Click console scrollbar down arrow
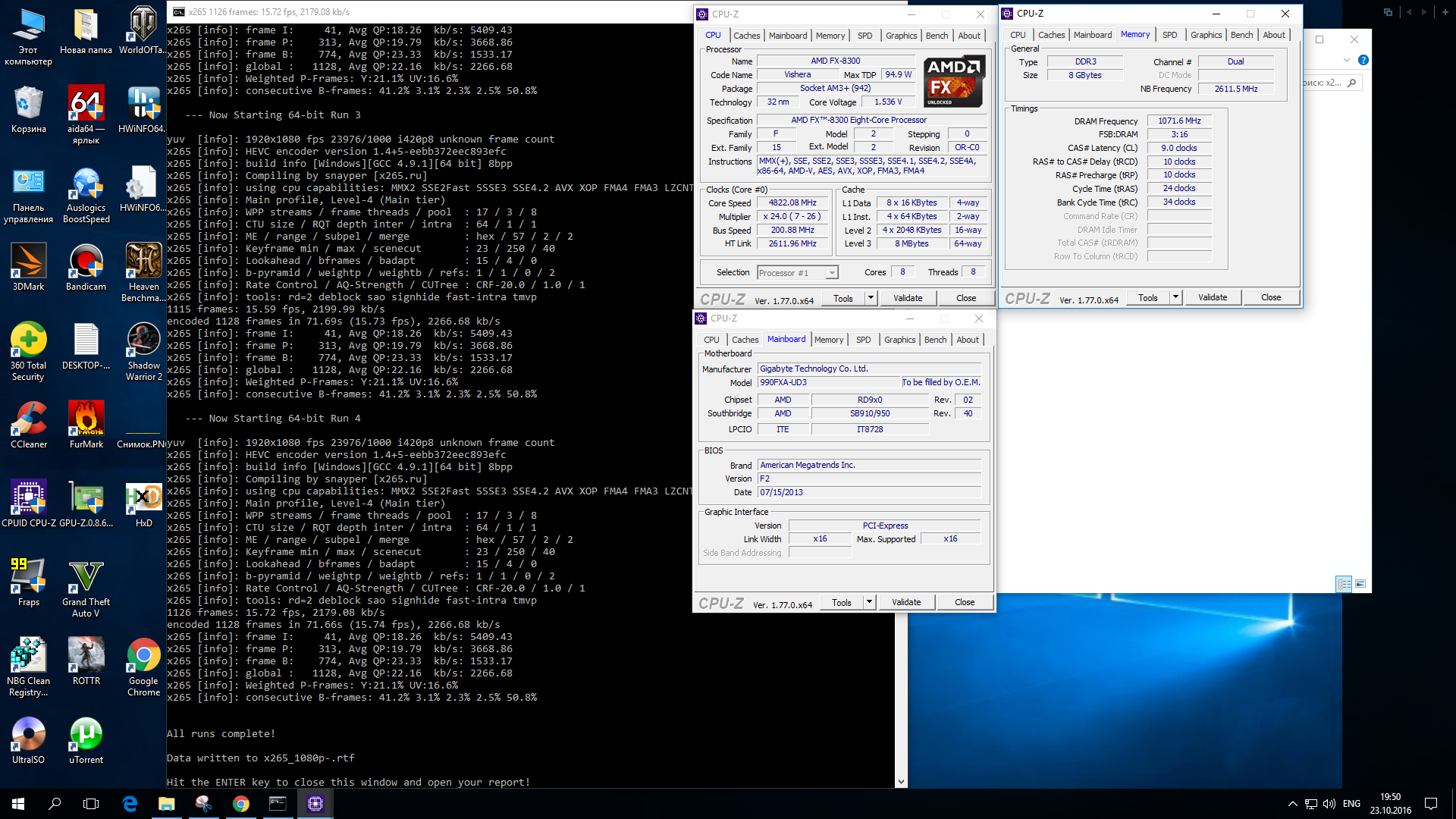The image size is (1456, 819). [901, 782]
